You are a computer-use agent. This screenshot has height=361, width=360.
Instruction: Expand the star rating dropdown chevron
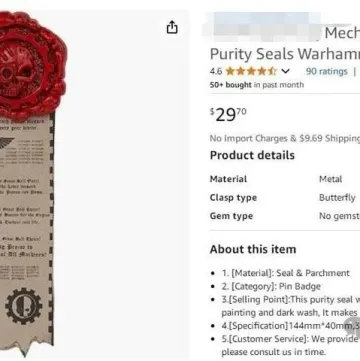coord(285,71)
